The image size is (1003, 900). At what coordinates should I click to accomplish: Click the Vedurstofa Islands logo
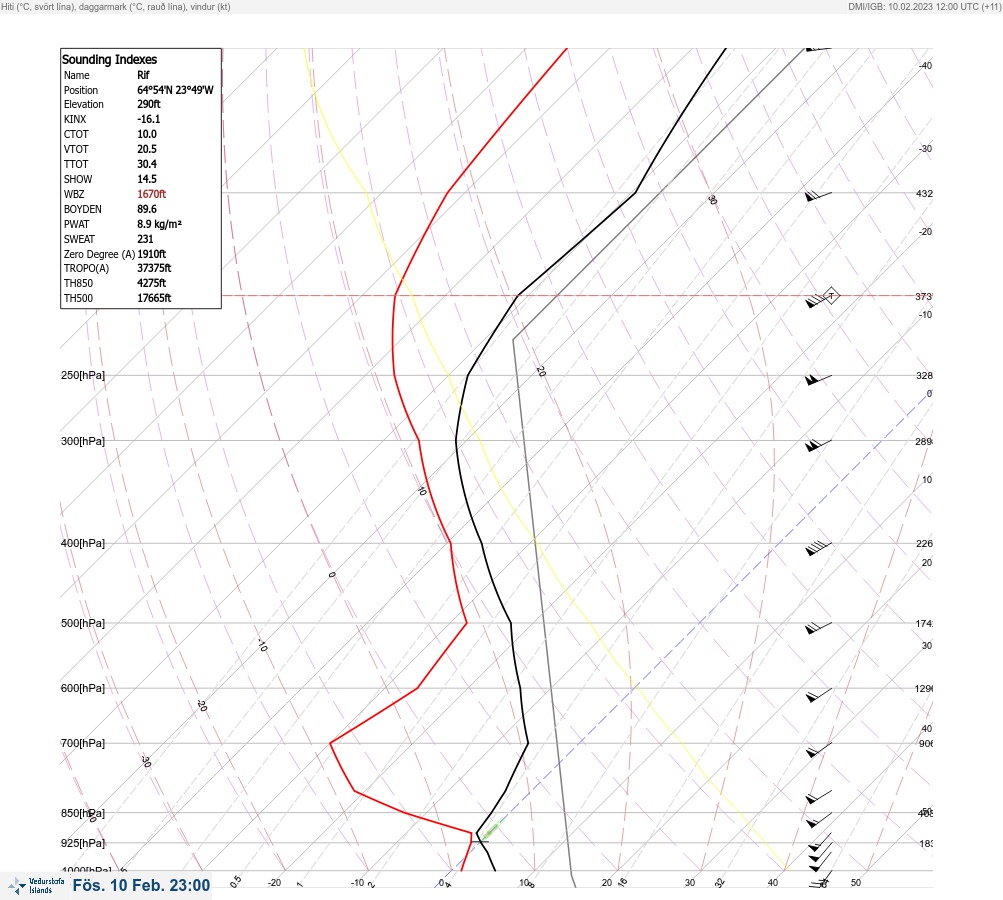click(36, 886)
